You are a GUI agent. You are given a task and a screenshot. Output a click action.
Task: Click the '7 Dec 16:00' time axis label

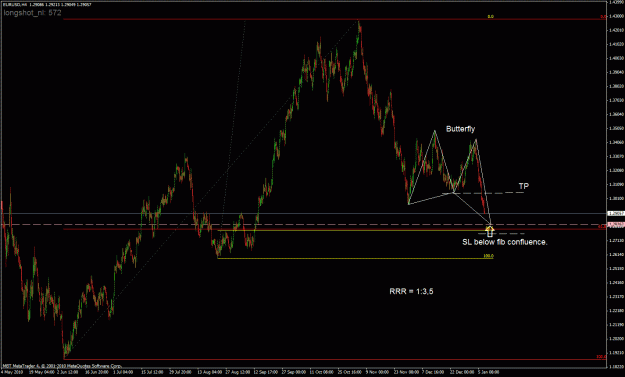[433, 372]
